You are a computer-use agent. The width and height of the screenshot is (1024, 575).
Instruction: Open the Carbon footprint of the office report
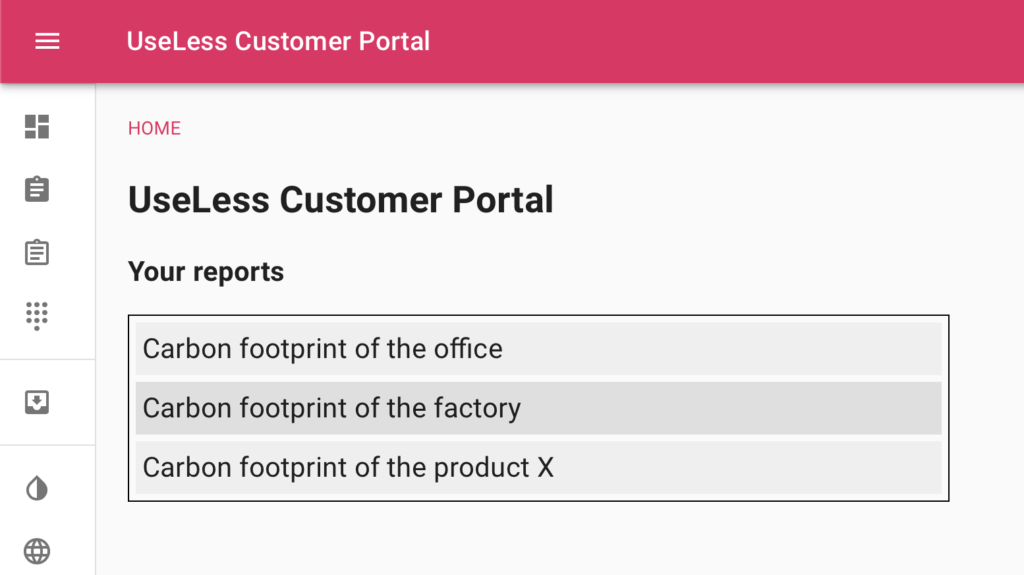(x=539, y=349)
